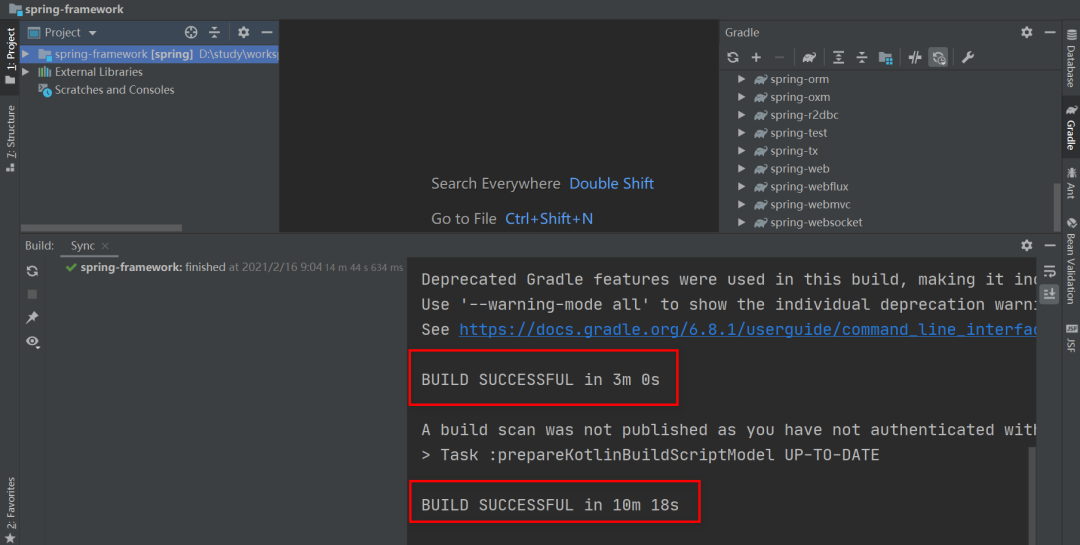Click the External Libraries bar-chart icon

[45, 72]
